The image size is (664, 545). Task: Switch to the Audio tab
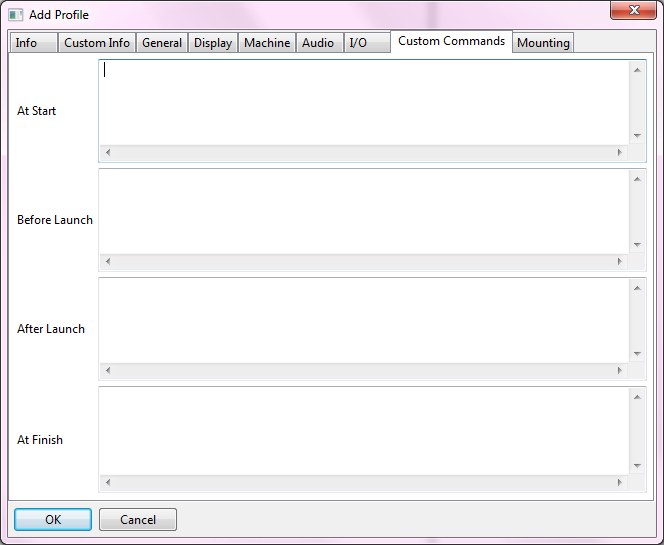tap(318, 43)
